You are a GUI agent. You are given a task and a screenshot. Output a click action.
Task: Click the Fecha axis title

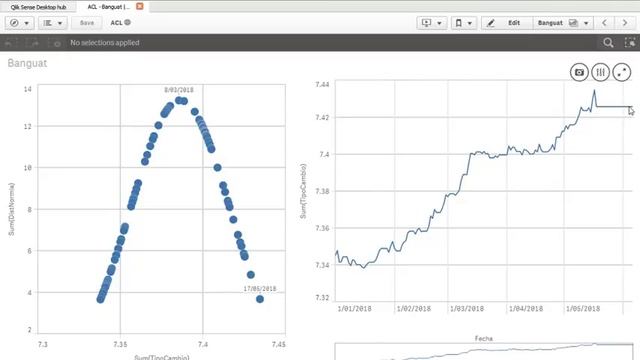point(484,338)
